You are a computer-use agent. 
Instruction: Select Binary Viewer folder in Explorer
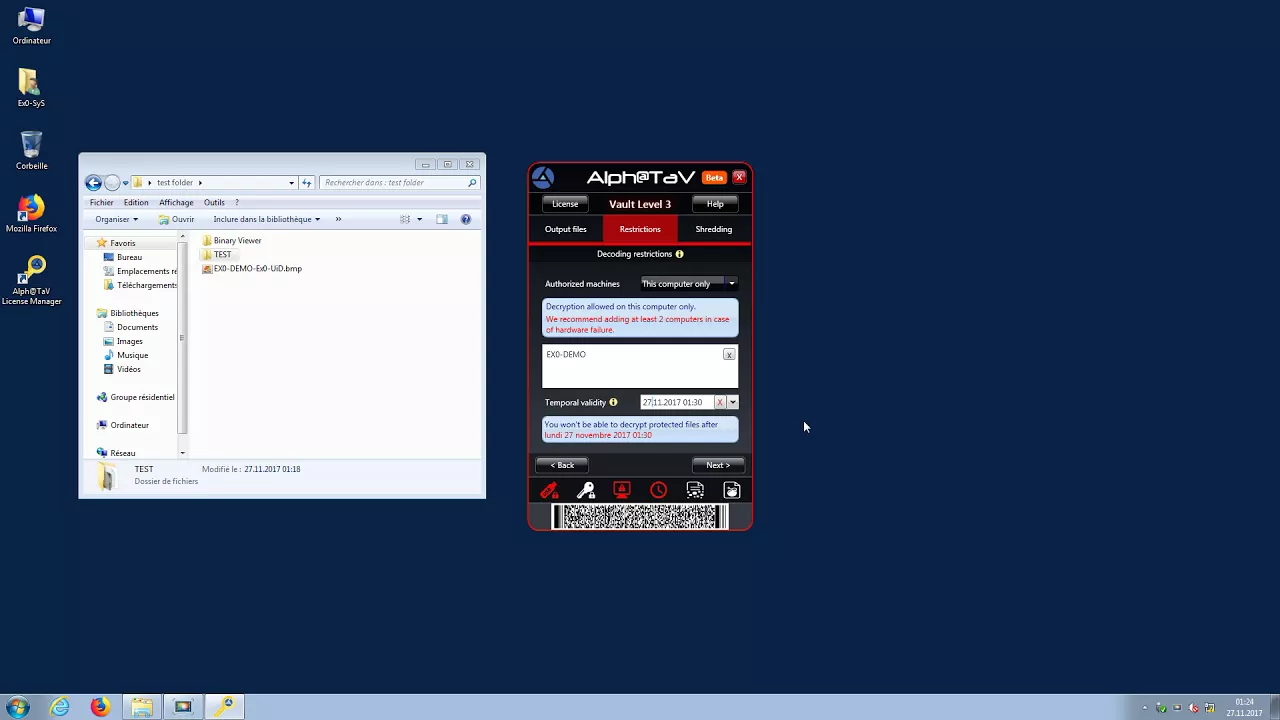pos(231,240)
